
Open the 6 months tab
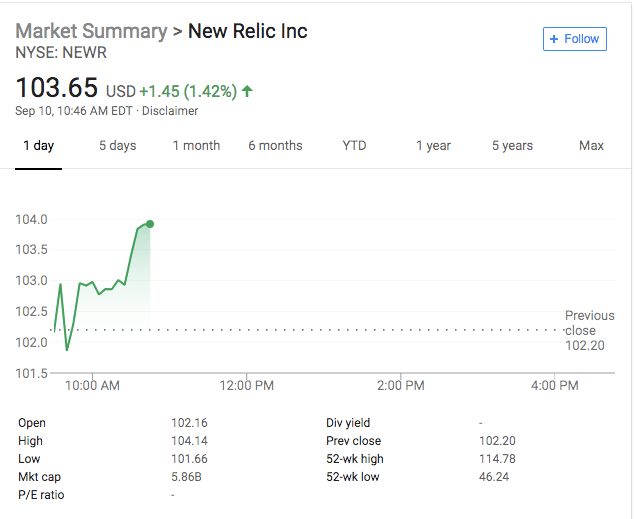275,146
